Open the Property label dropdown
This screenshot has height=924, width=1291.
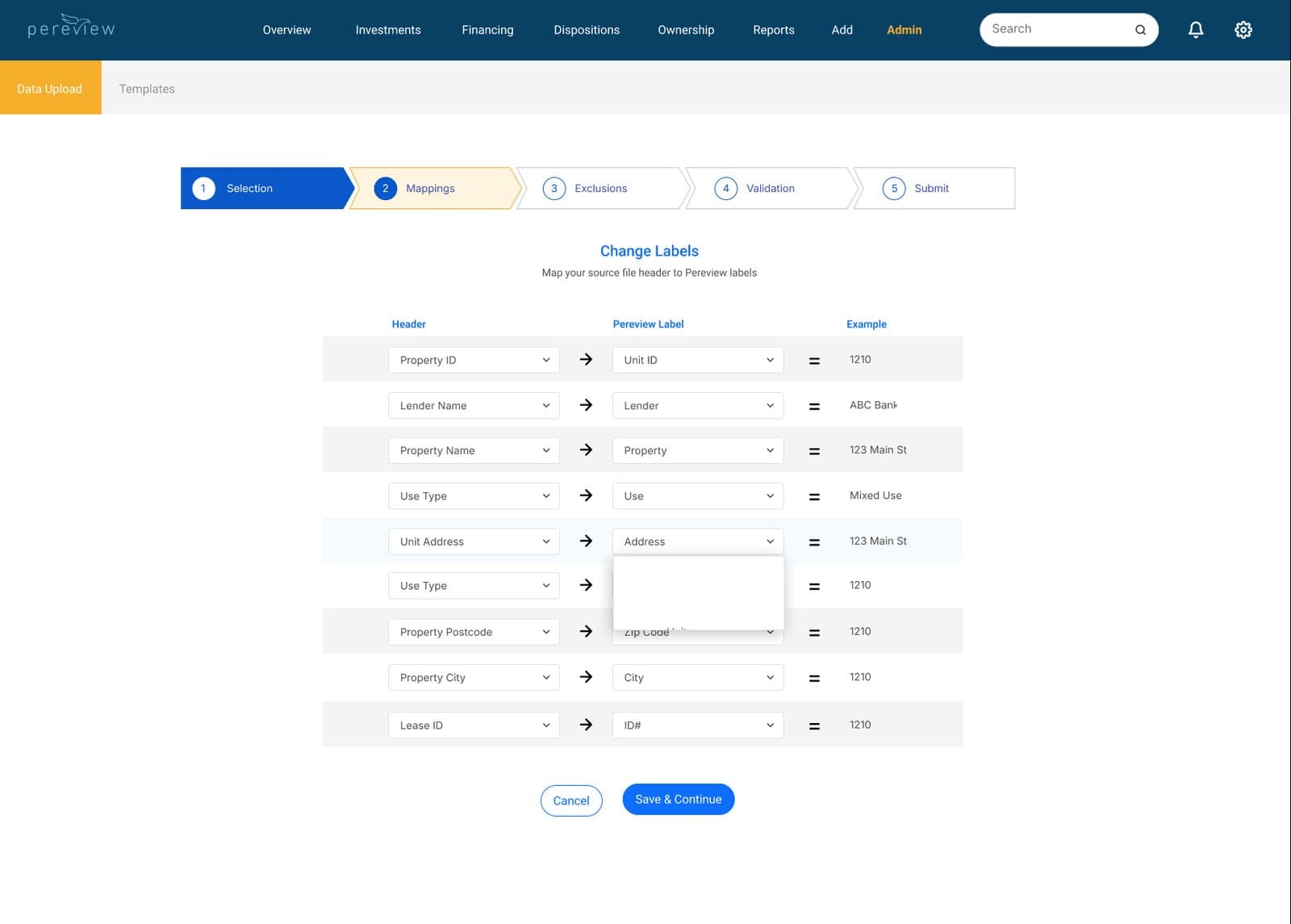tap(698, 450)
